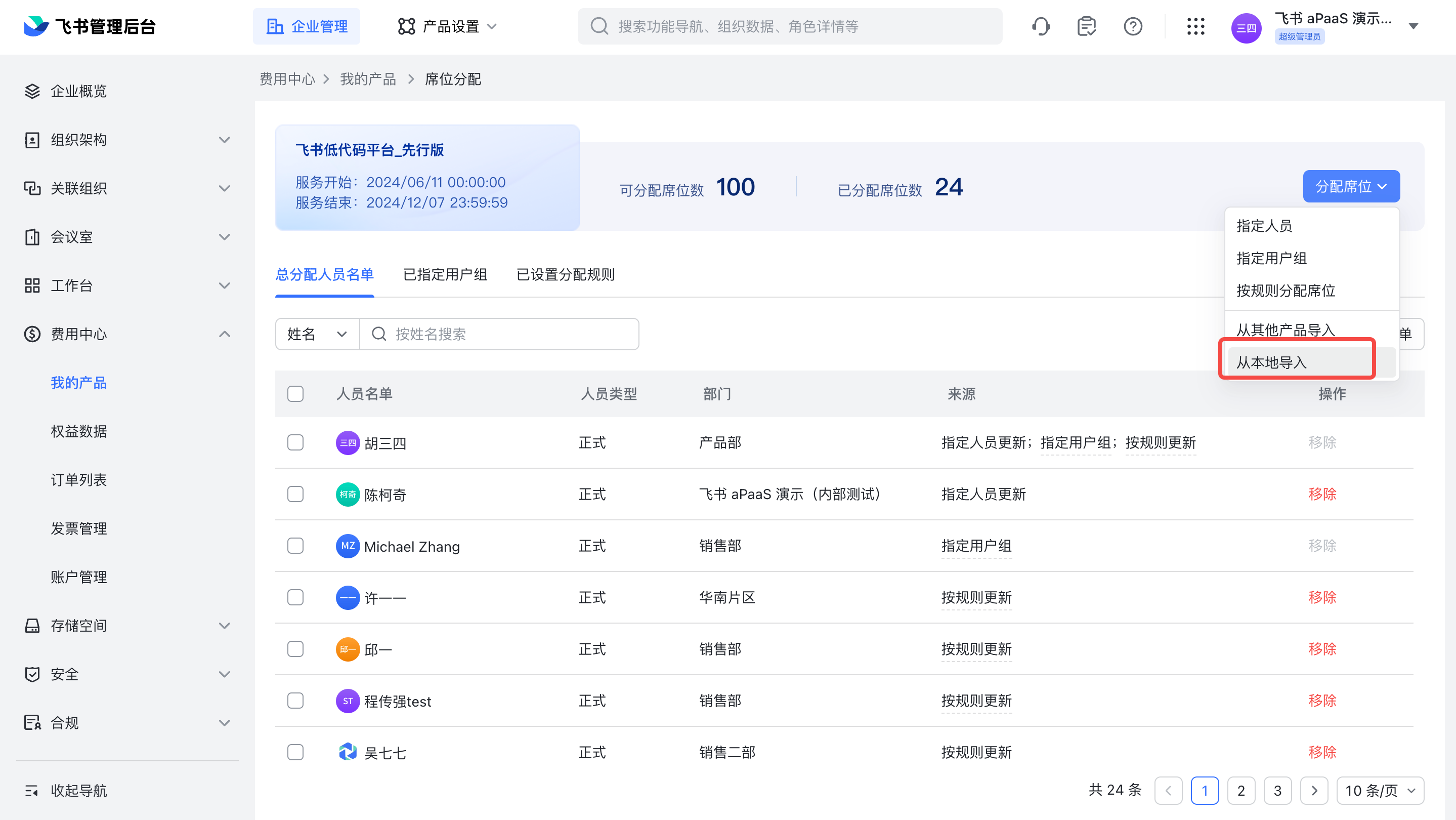The image size is (1456, 820).
Task: Open 费用中心 in the breadcrumb
Action: click(287, 79)
